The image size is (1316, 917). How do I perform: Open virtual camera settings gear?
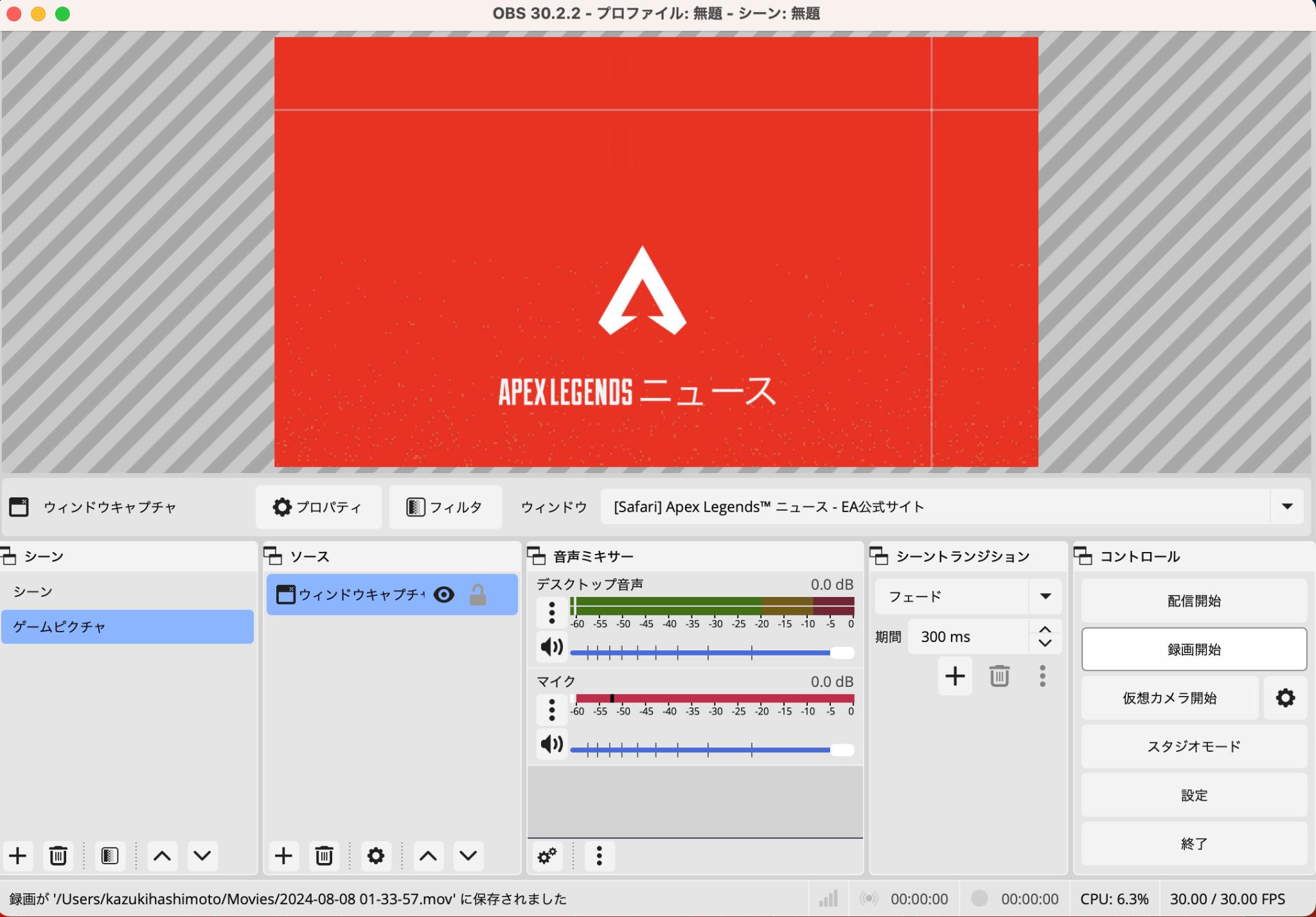coord(1285,698)
